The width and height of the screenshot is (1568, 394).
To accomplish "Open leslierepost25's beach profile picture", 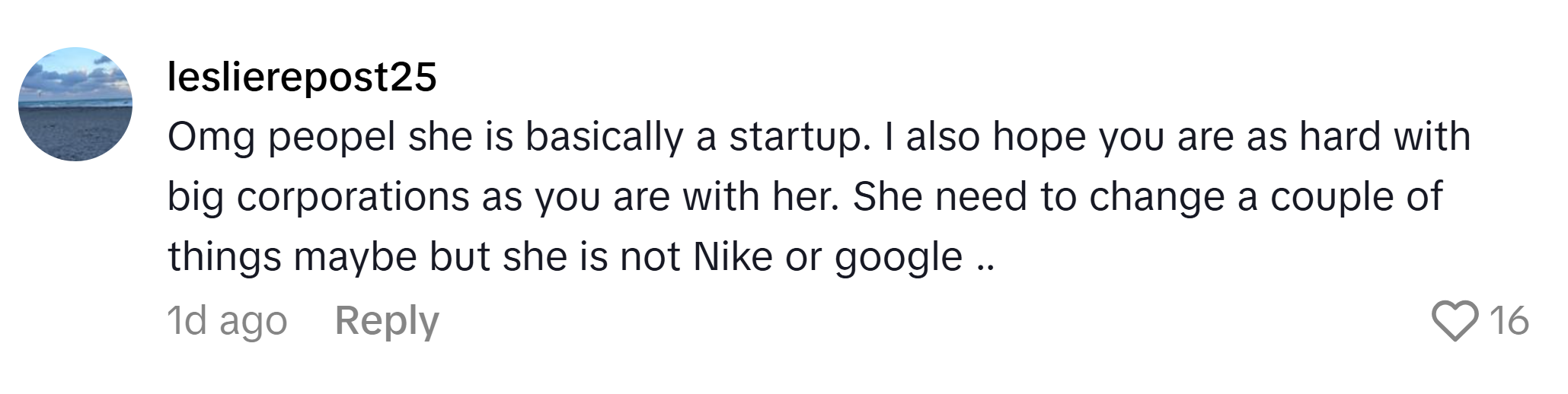I will tap(75, 104).
